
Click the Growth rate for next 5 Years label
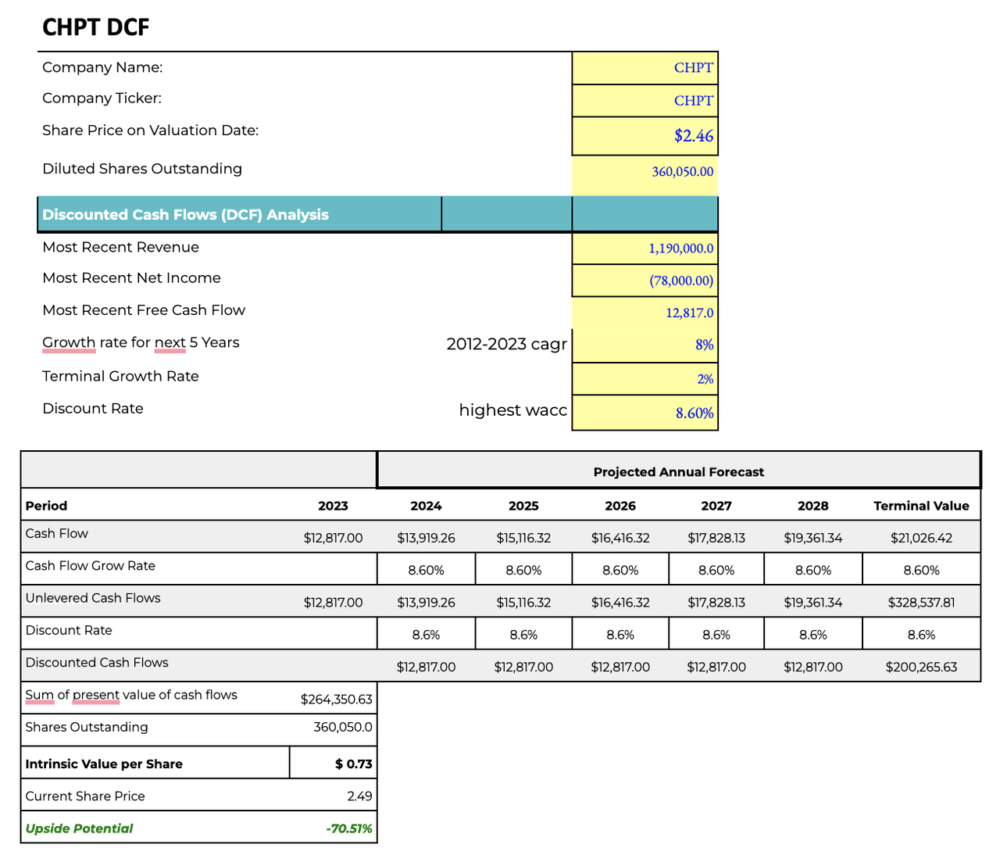pos(141,342)
